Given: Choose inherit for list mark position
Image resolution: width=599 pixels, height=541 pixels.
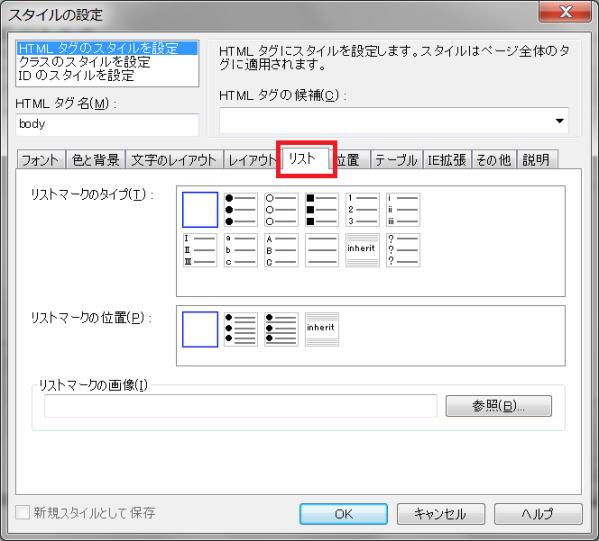Looking at the screenshot, I should coord(322,329).
